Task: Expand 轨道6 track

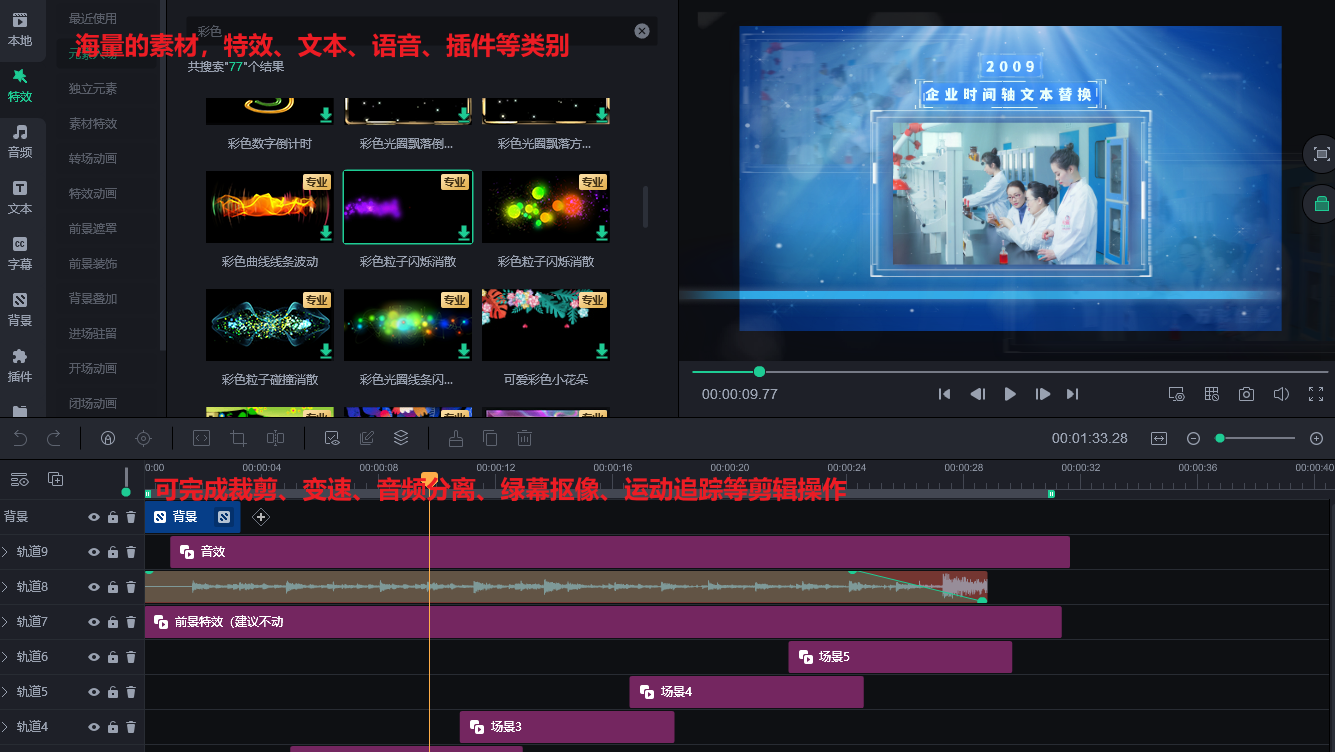Action: coord(5,657)
